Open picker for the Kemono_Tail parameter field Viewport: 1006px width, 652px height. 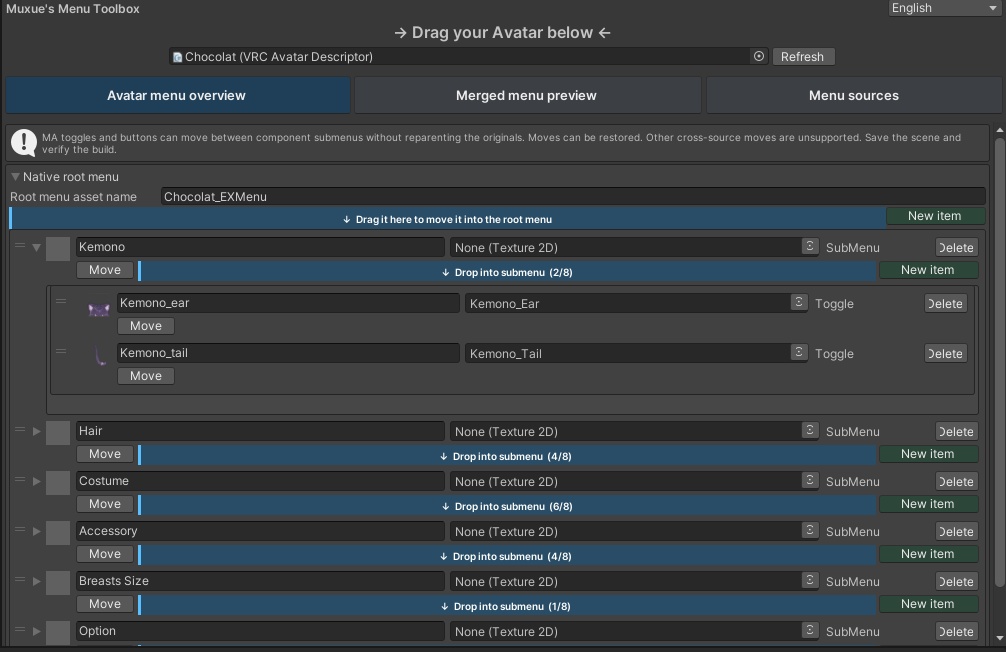(799, 352)
